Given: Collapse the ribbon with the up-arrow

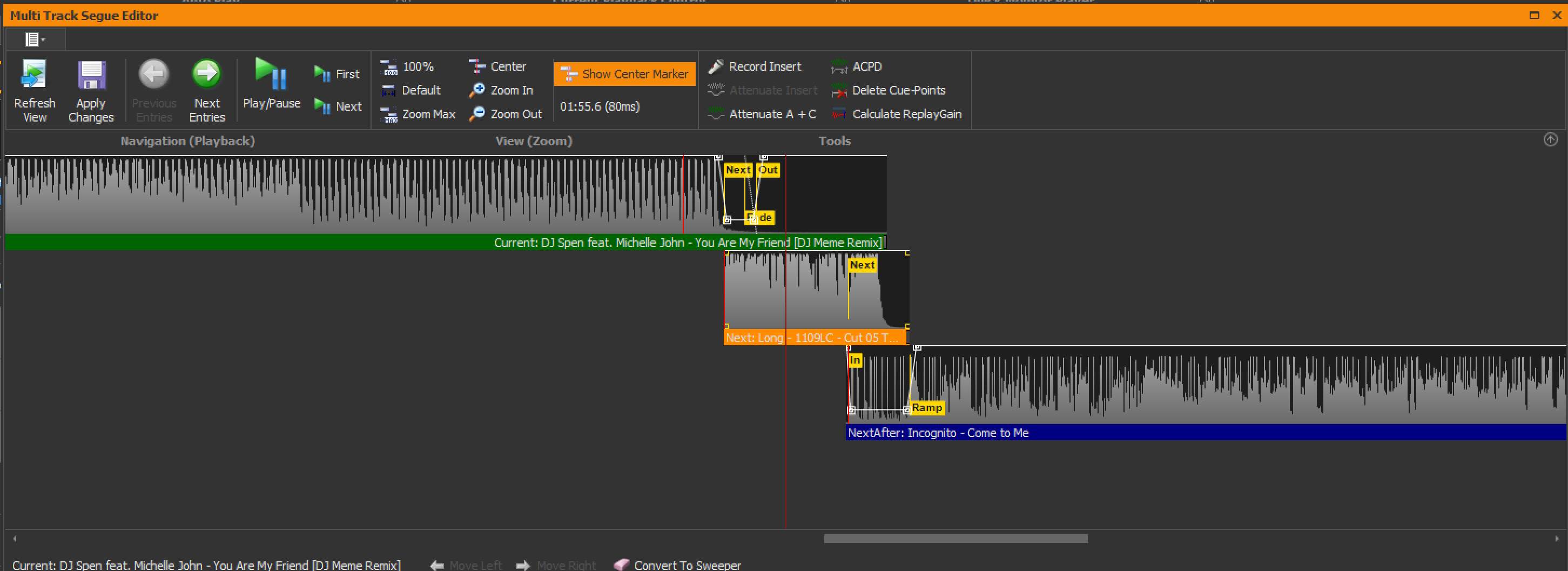Looking at the screenshot, I should click(x=1550, y=140).
